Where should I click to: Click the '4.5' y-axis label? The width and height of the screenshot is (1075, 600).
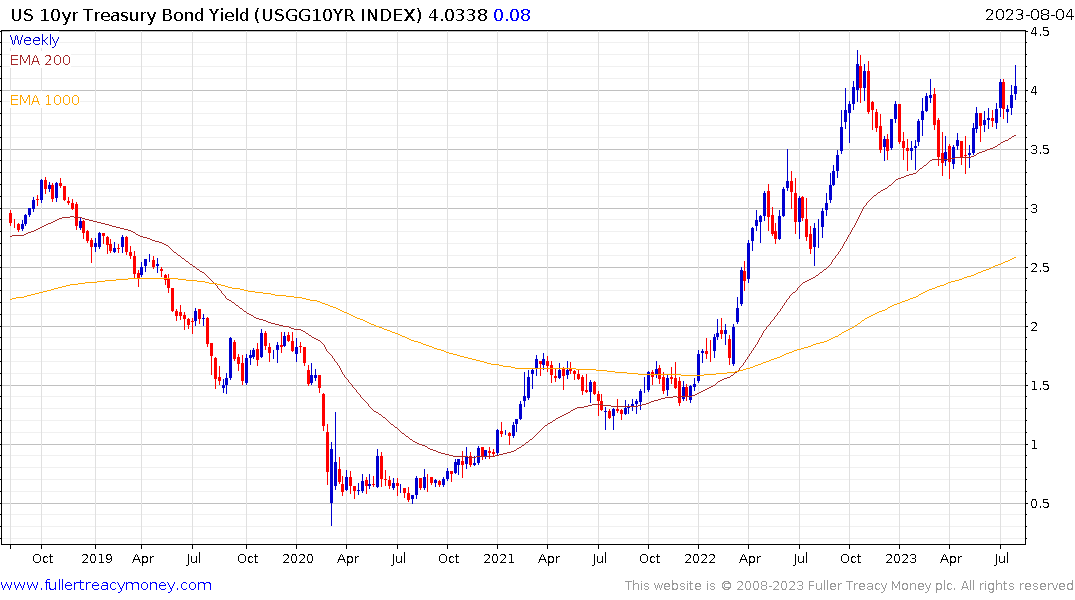click(x=1039, y=32)
